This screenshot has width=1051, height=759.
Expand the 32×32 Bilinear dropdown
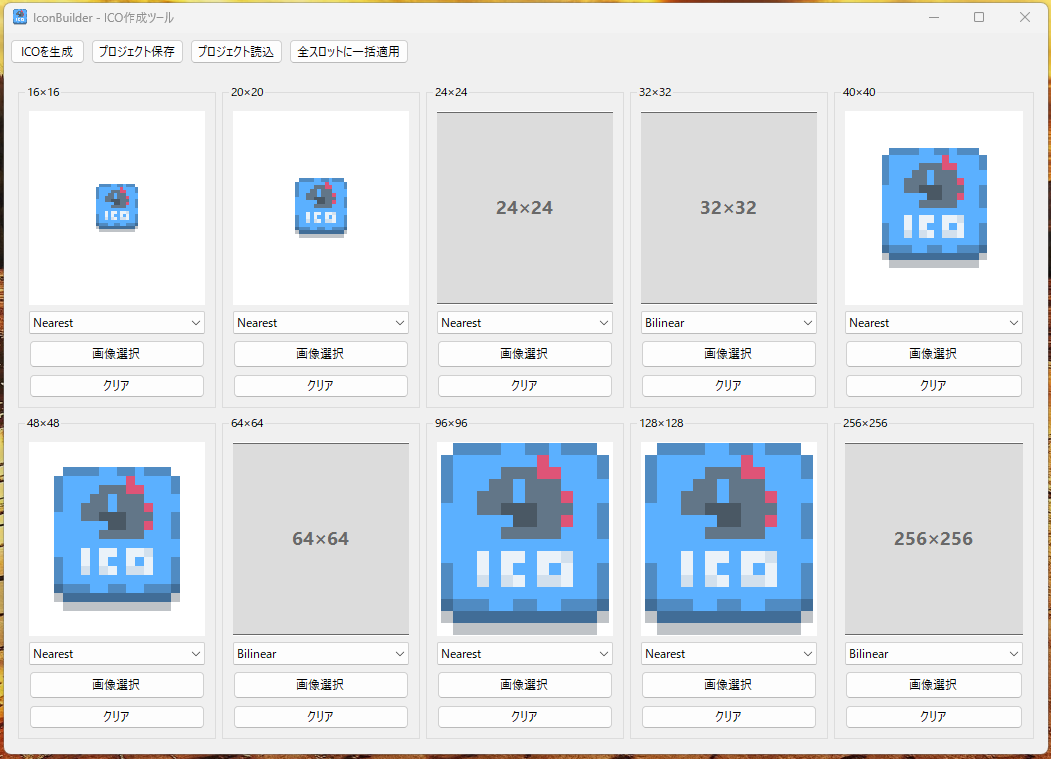(729, 323)
